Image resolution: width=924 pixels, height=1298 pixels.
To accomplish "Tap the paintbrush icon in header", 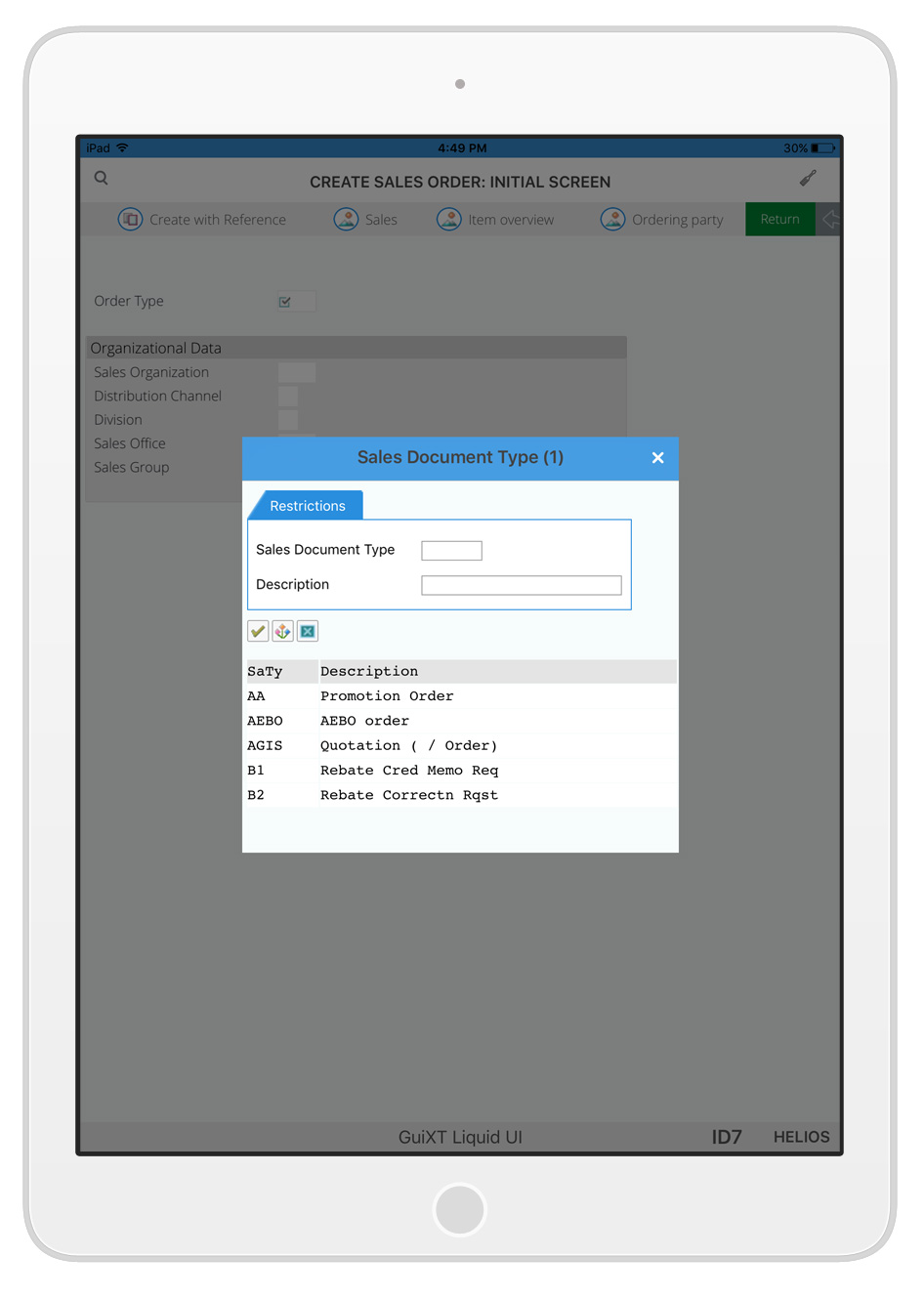I will click(808, 179).
